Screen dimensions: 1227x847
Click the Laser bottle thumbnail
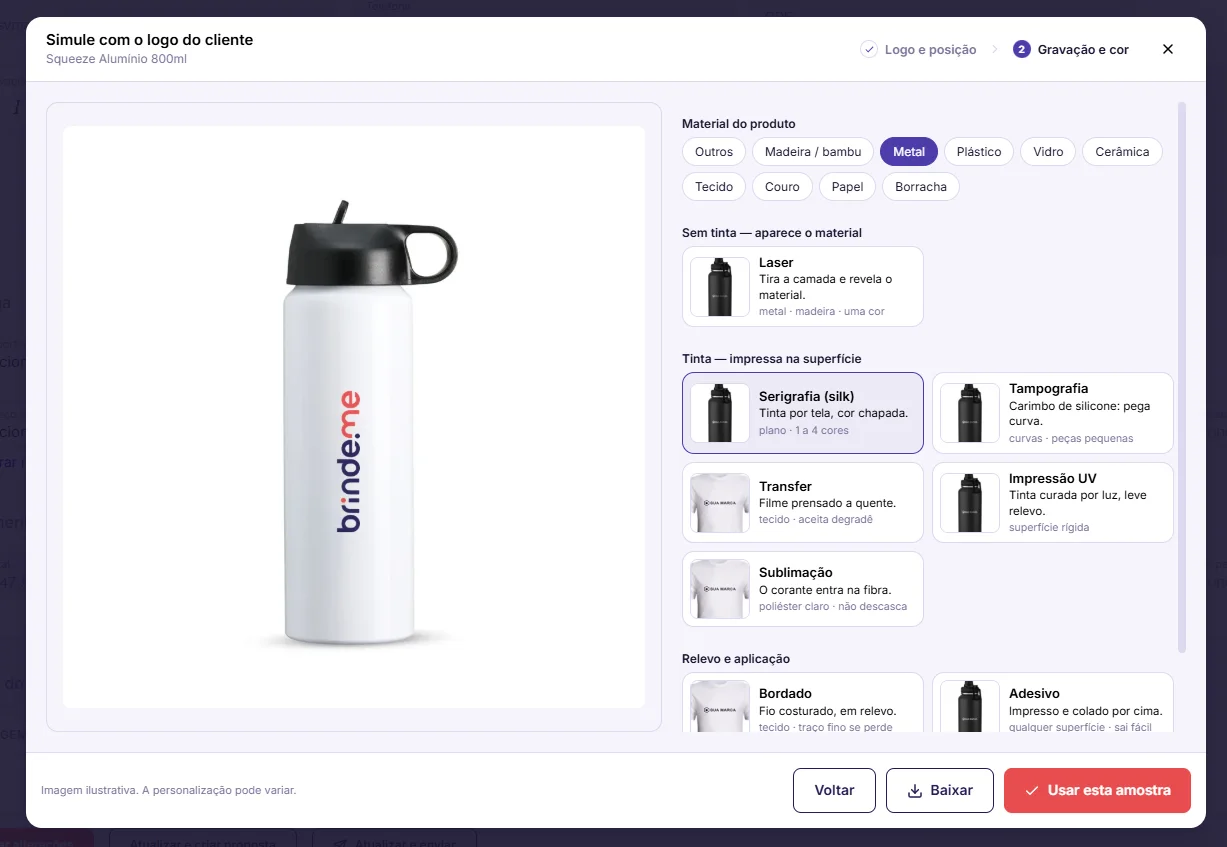tap(720, 287)
